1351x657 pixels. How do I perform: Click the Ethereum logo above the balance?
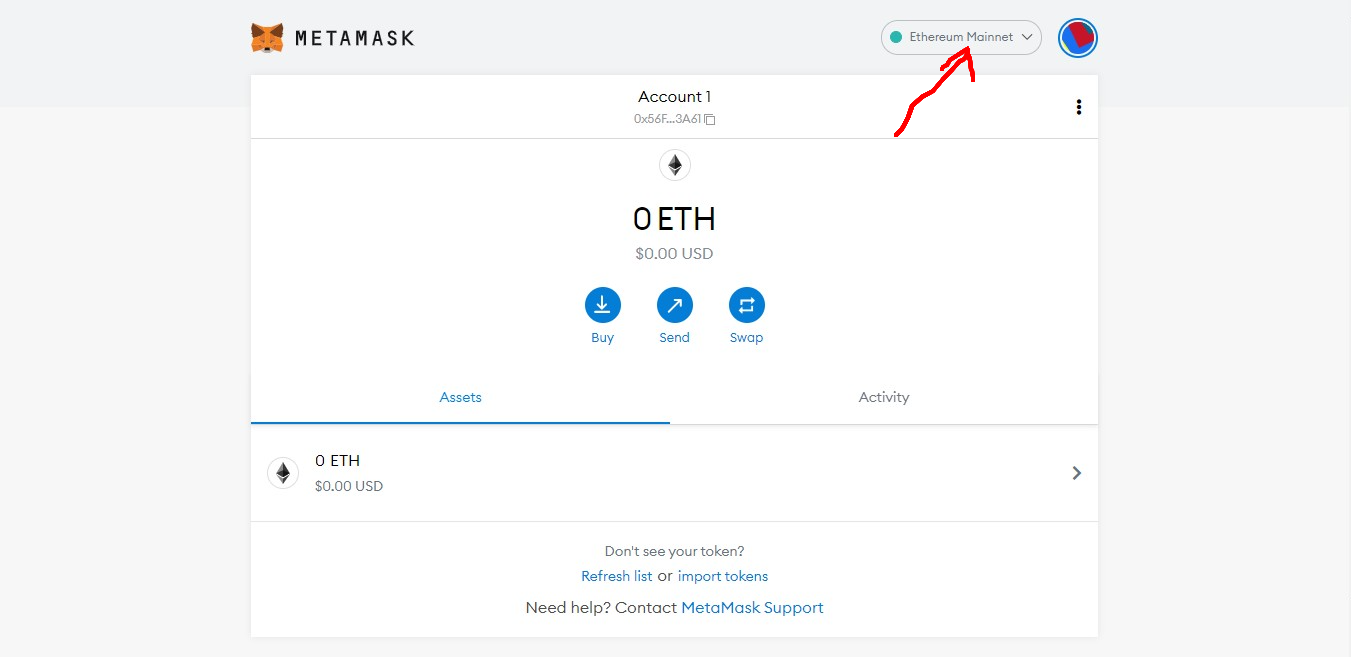pos(675,165)
